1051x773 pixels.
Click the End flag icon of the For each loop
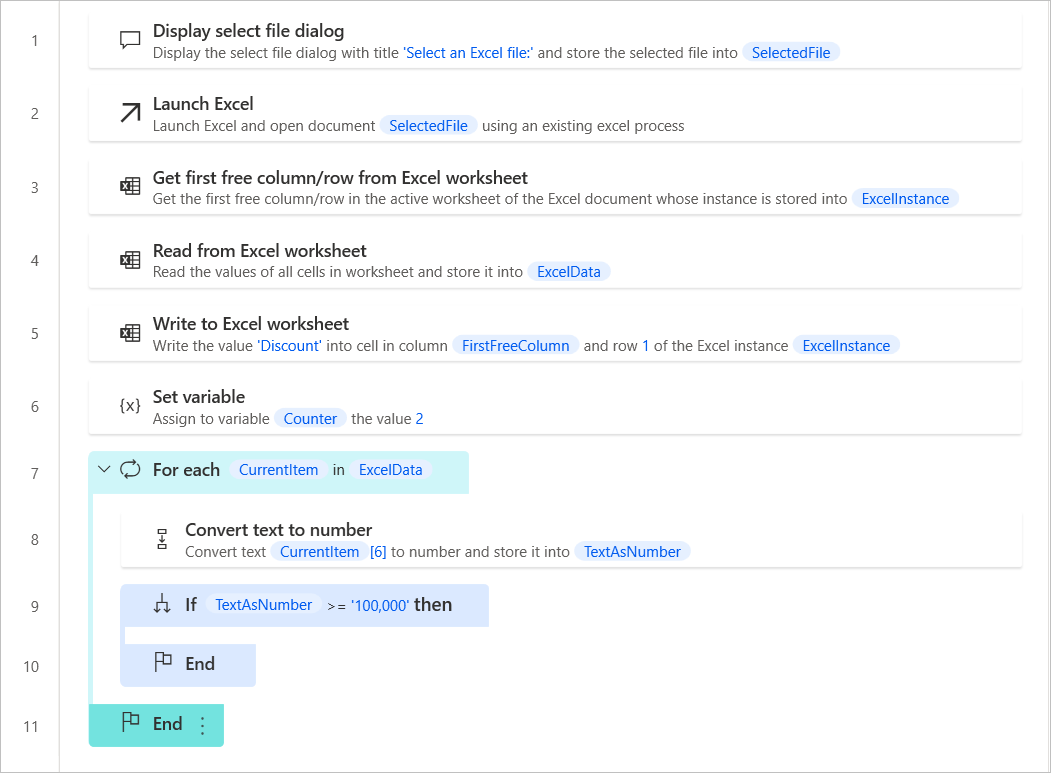tap(130, 722)
